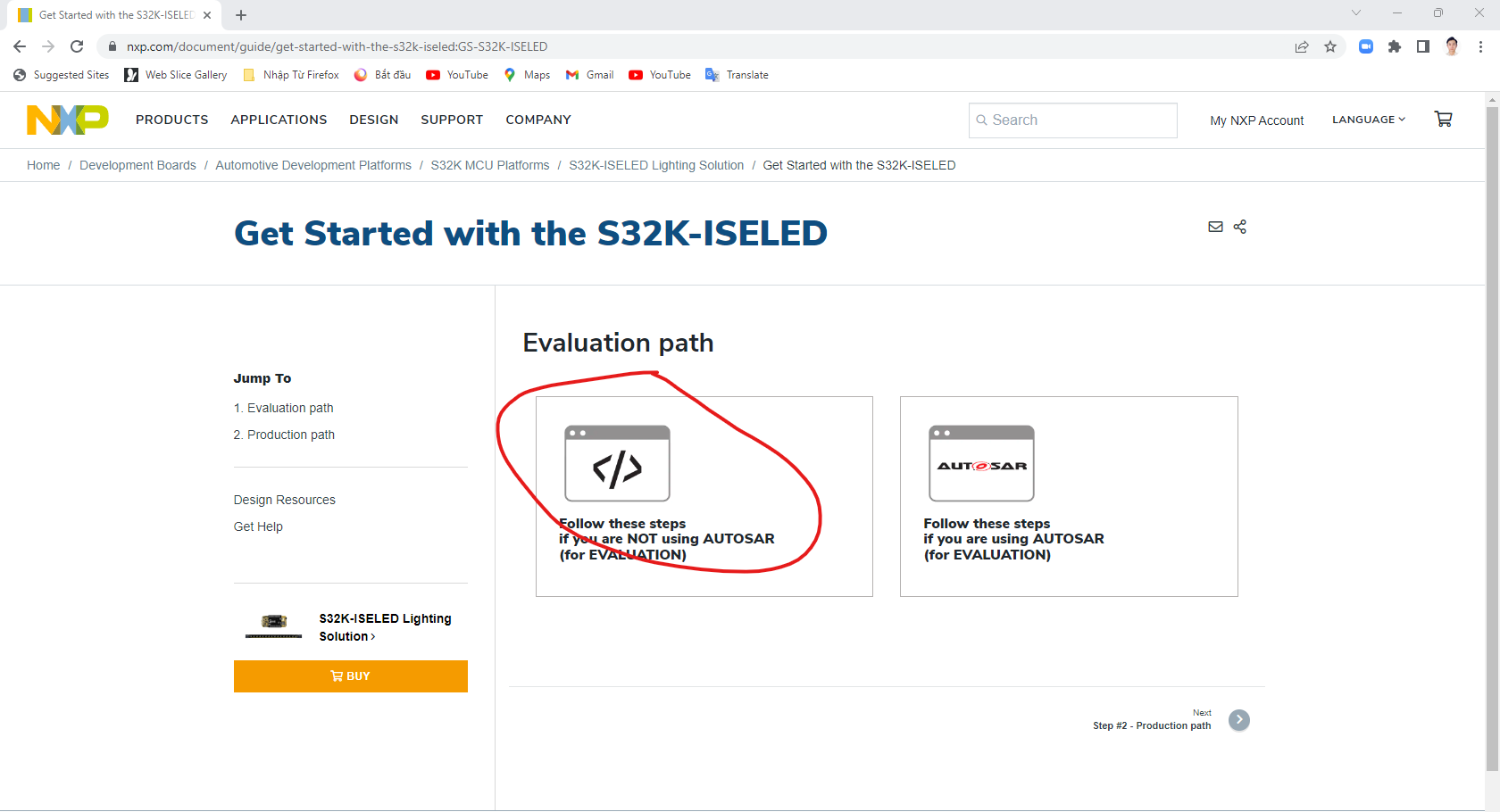The height and width of the screenshot is (812, 1500).
Task: Click the Next step arrow circle
Action: coord(1238,720)
